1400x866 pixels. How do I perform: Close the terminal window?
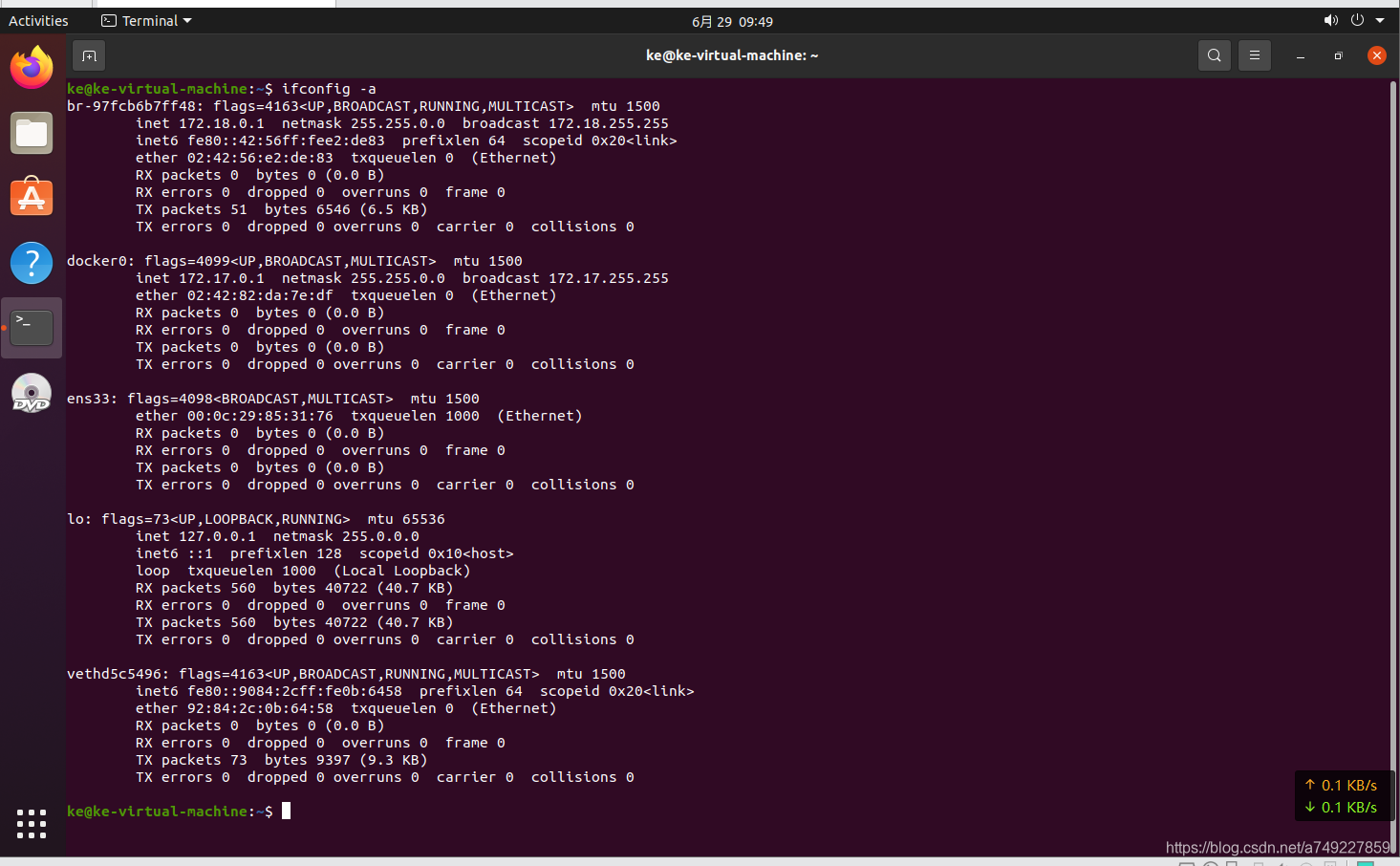(x=1377, y=55)
